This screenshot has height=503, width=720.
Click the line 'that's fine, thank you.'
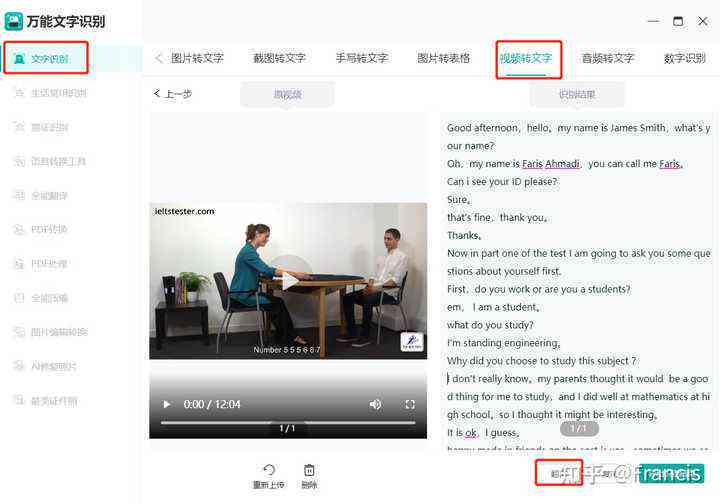(497, 218)
